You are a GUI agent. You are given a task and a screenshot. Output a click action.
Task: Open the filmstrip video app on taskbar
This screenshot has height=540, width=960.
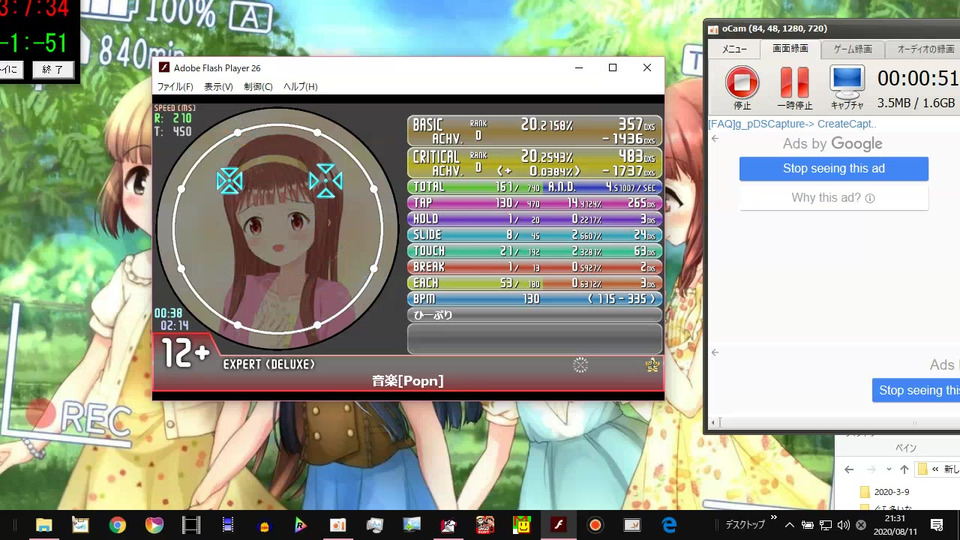coord(191,525)
